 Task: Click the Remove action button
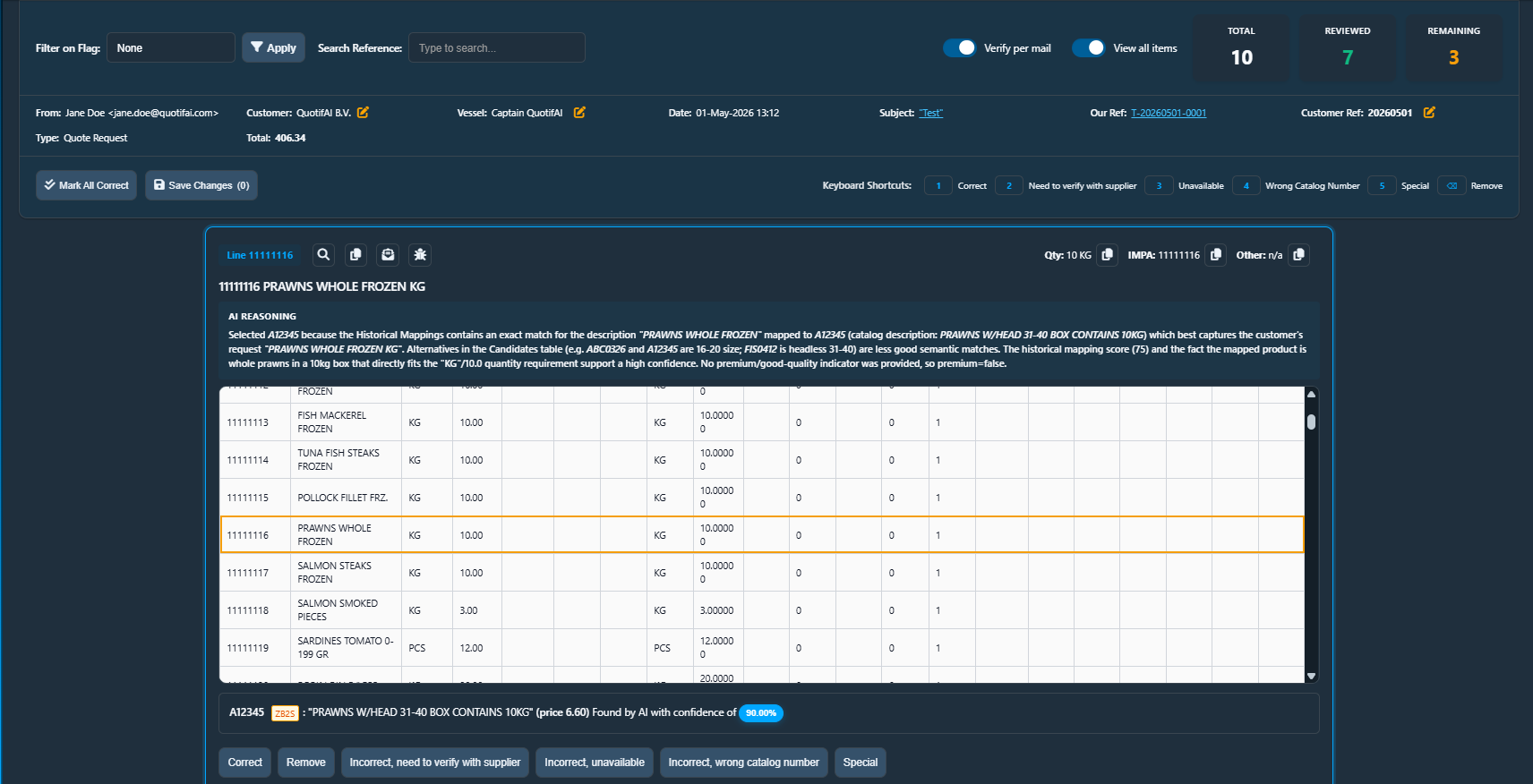pyautogui.click(x=306, y=763)
